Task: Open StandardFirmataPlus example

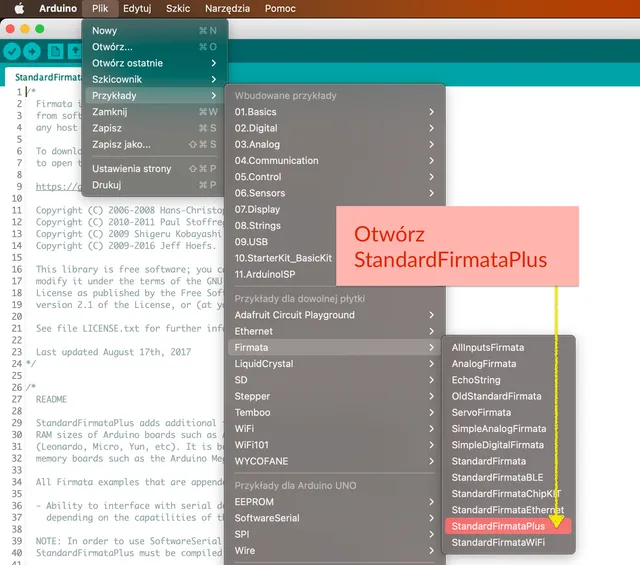Action: (508, 526)
